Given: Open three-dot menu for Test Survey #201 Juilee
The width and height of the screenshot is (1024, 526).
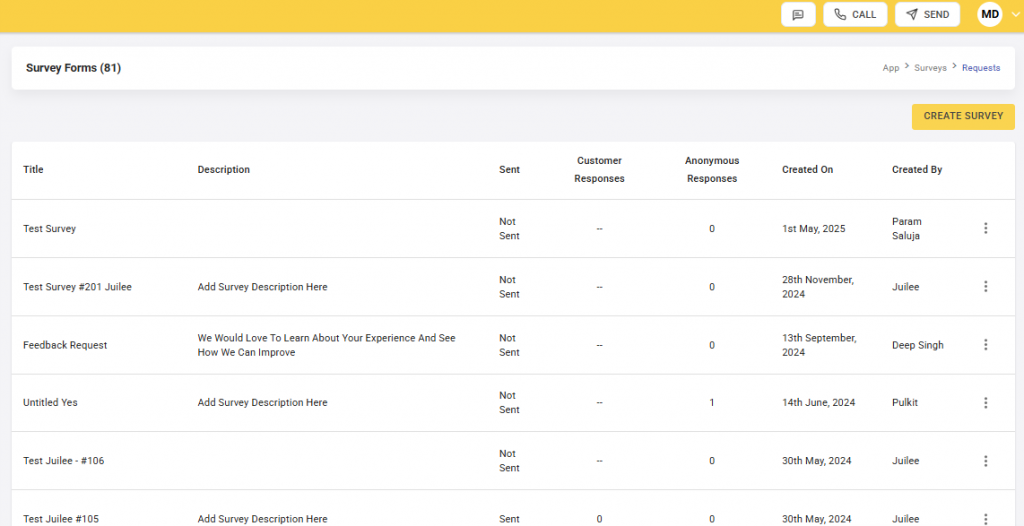Looking at the screenshot, I should point(985,287).
